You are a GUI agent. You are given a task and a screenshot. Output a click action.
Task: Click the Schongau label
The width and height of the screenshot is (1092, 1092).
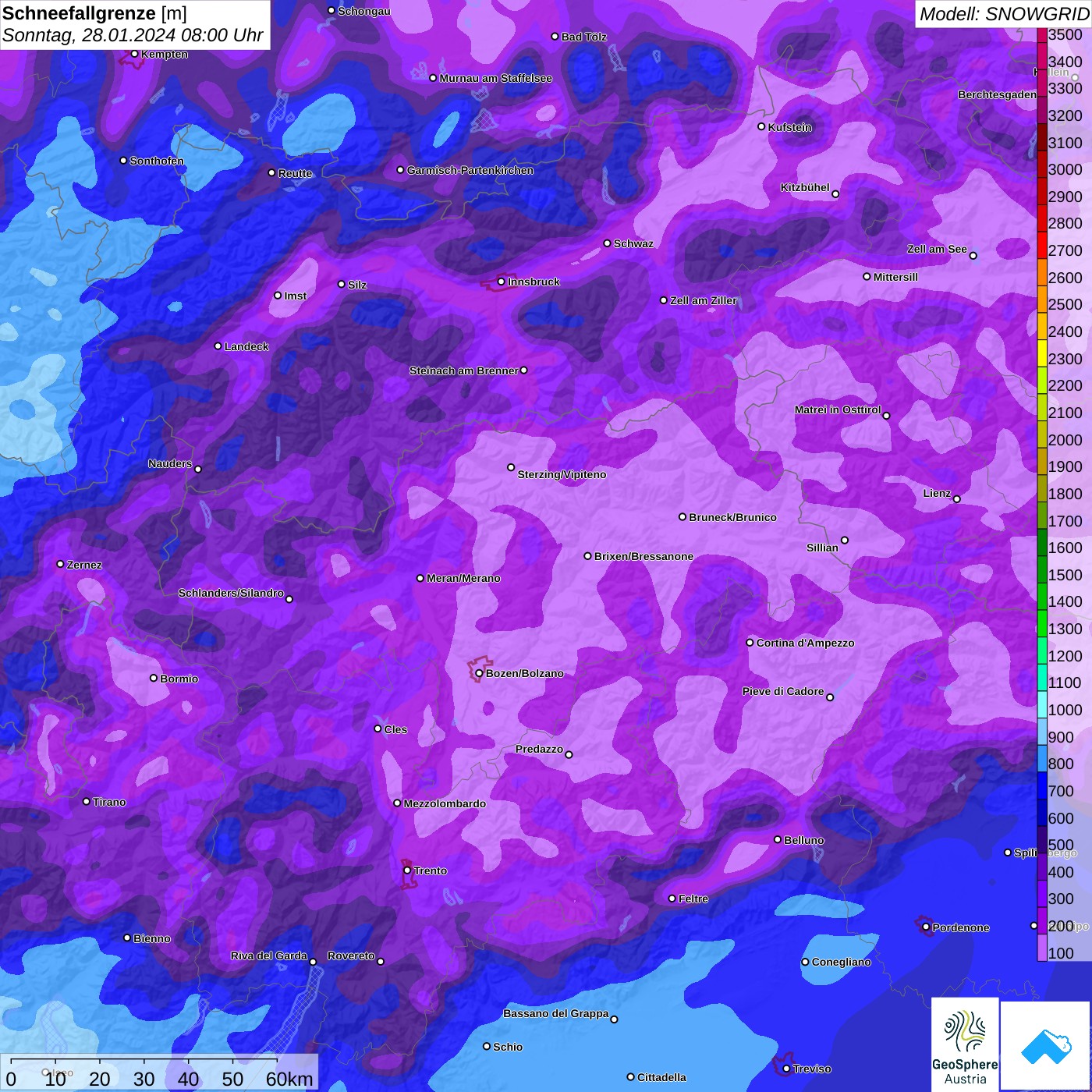pyautogui.click(x=363, y=11)
